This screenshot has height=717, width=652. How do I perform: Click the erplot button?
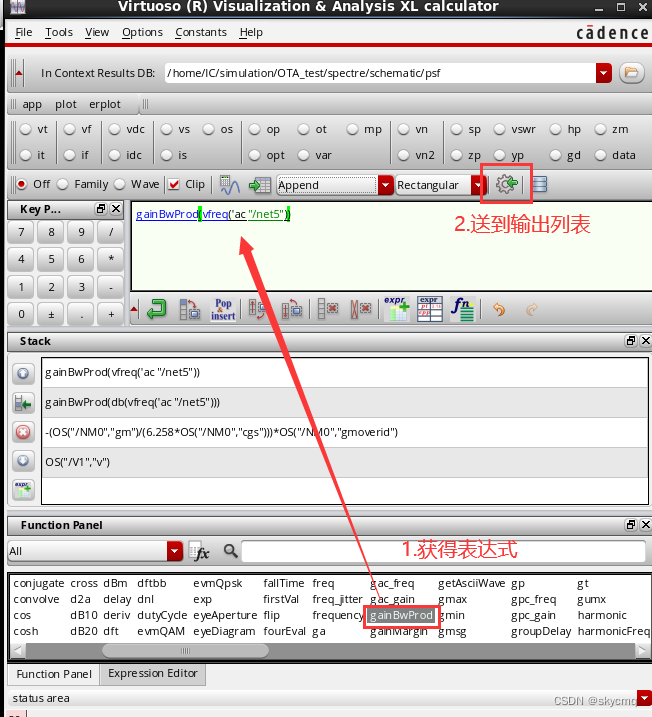[x=105, y=104]
